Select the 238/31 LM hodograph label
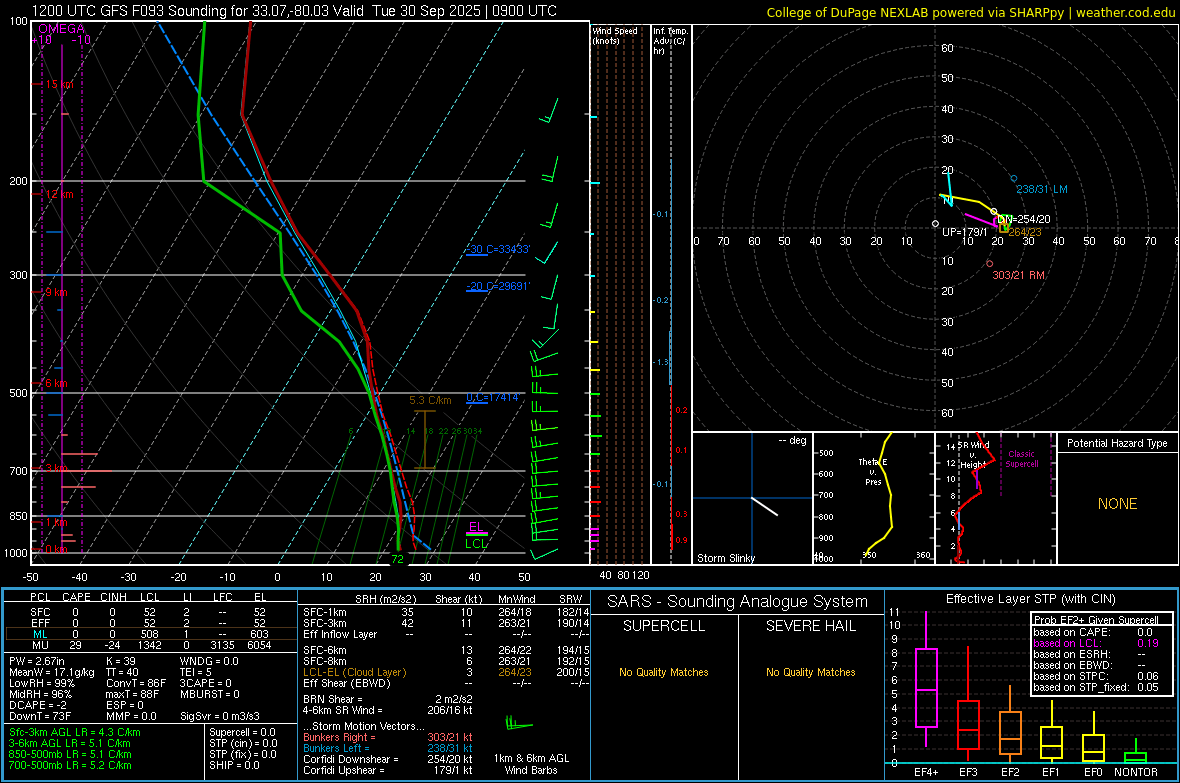The width and height of the screenshot is (1180, 783). [1042, 189]
